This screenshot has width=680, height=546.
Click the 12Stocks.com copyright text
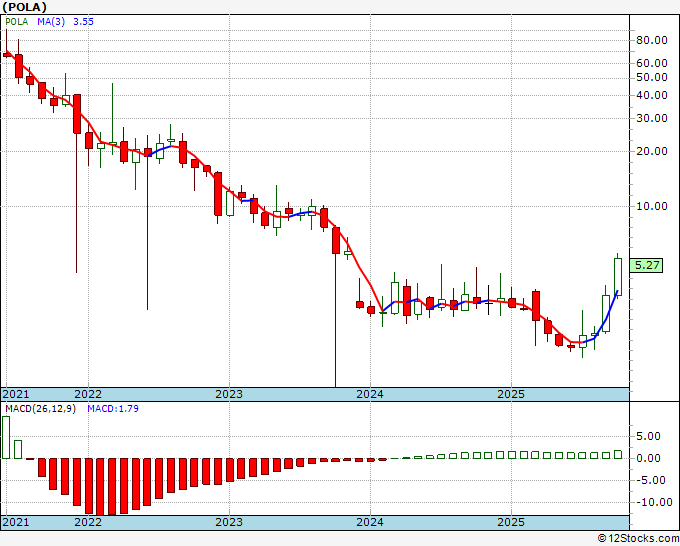pyautogui.click(x=638, y=538)
